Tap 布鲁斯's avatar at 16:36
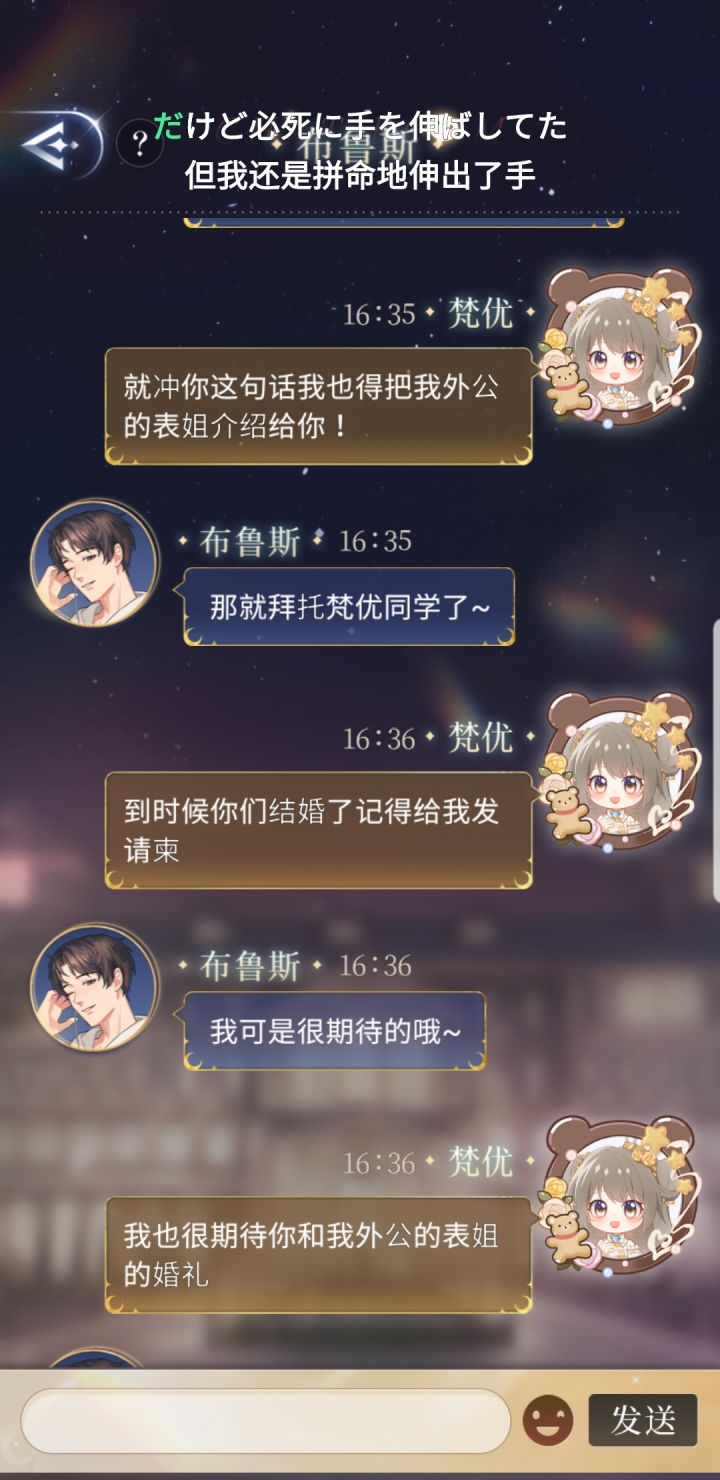This screenshot has width=720, height=1480. tap(95, 988)
